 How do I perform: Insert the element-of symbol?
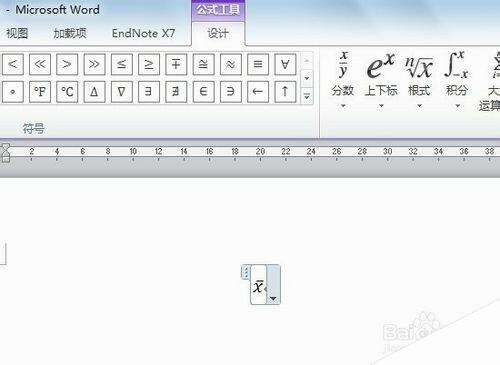pos(203,91)
